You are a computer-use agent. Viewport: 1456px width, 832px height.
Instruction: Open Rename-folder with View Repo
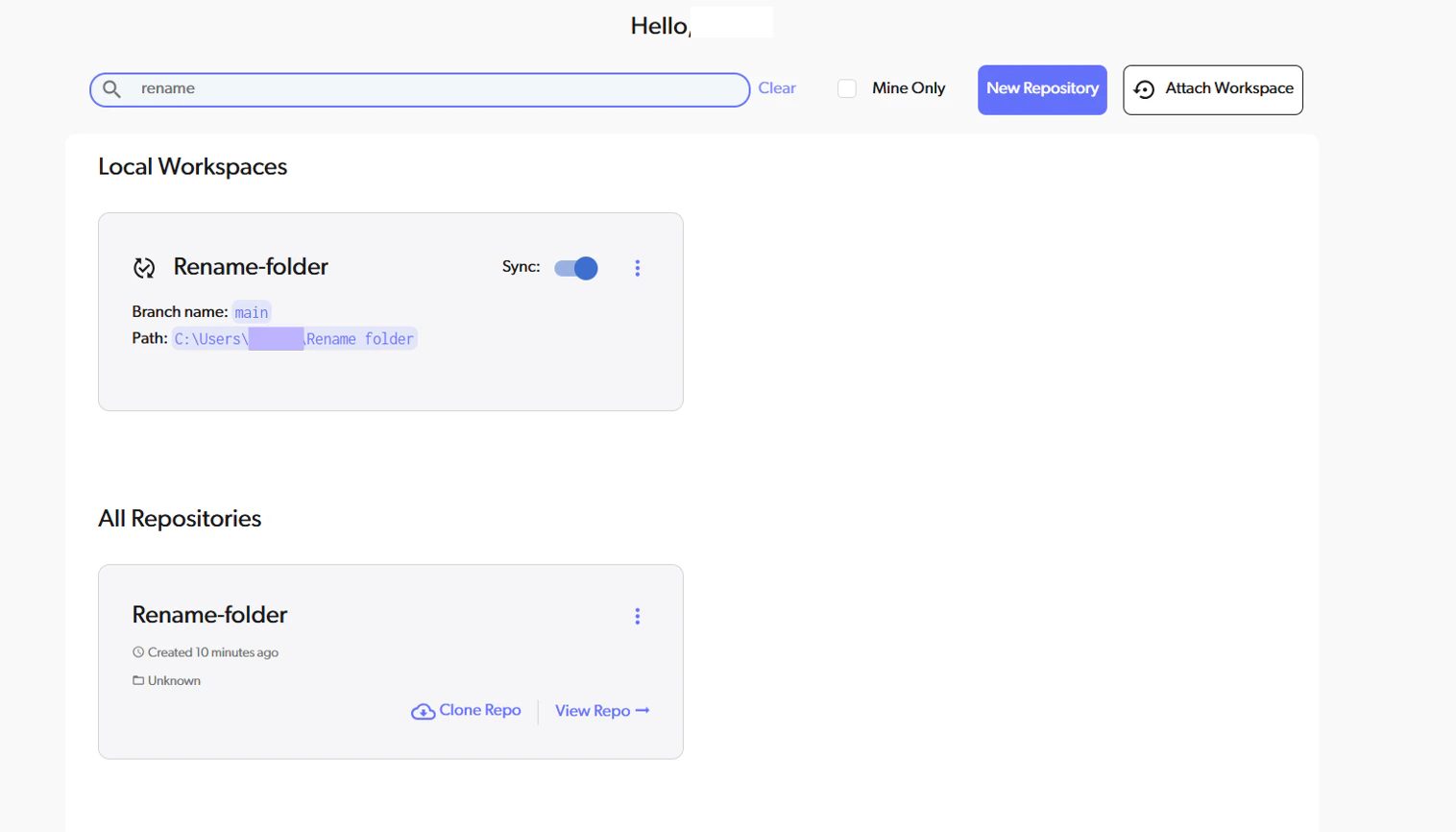coord(595,711)
